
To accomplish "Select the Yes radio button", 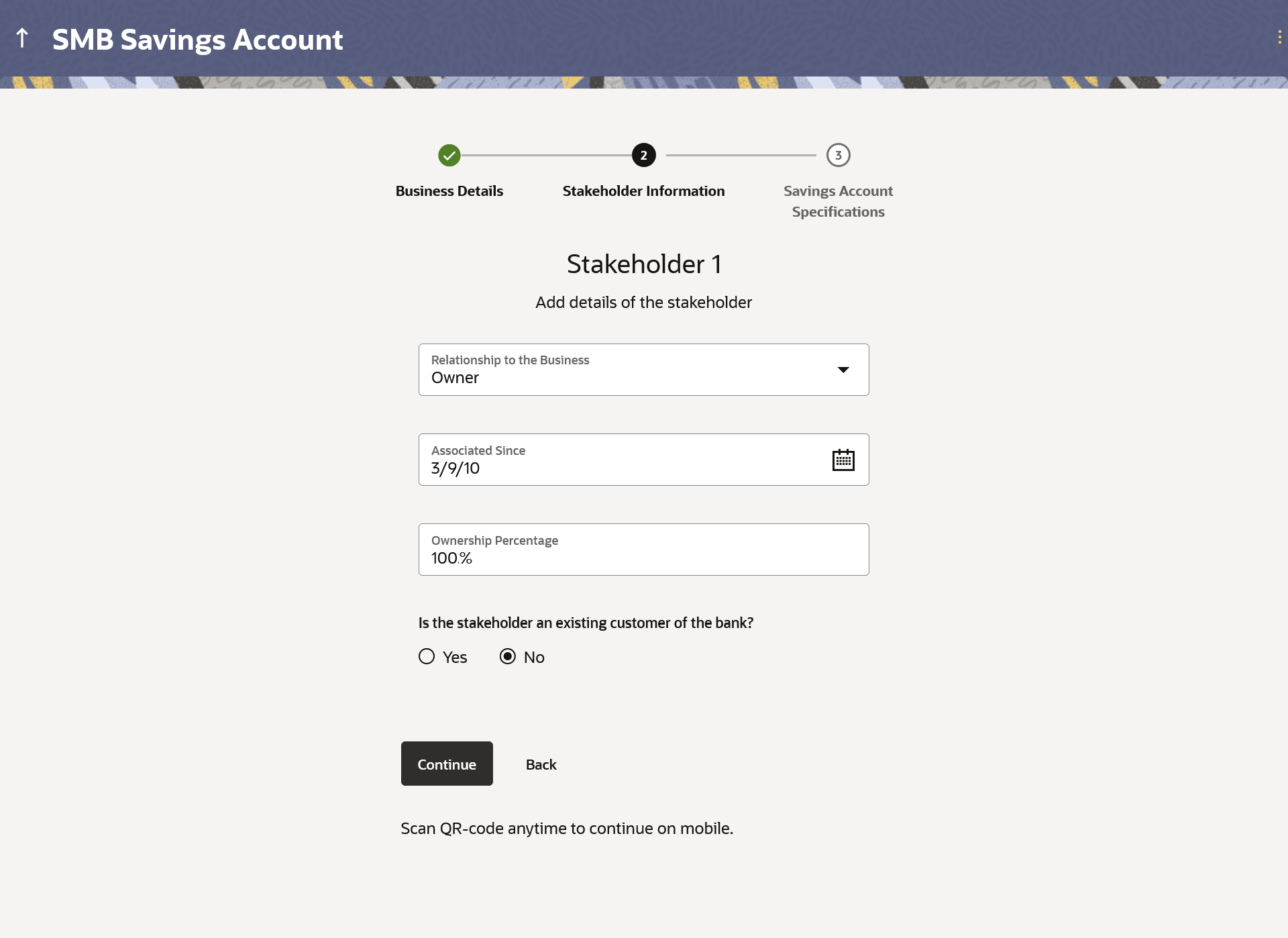I will 427,657.
